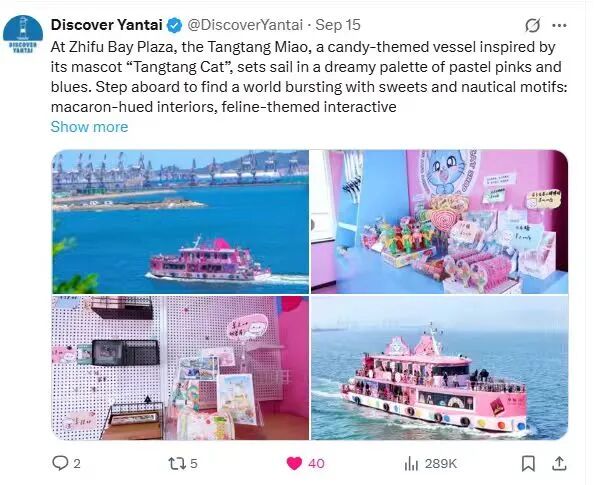Image resolution: width=598 pixels, height=485 pixels.
Task: Click the blue verified badge icon
Action: click(175, 25)
